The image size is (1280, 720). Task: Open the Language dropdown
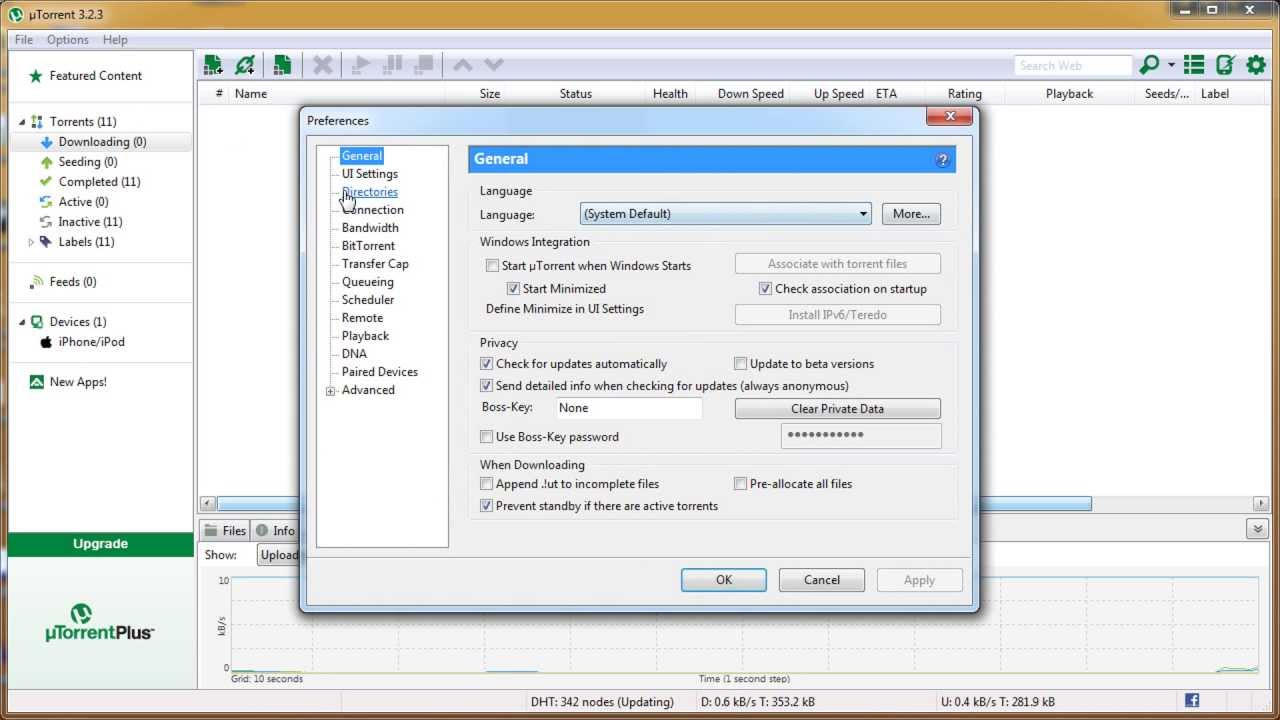pyautogui.click(x=726, y=214)
